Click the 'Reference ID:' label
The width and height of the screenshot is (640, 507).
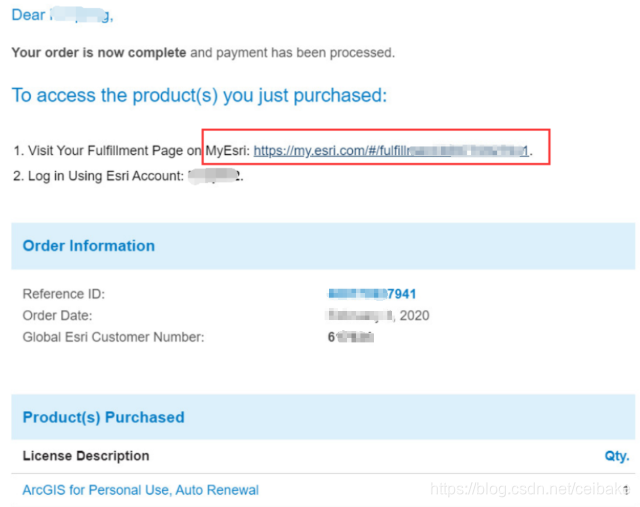pyautogui.click(x=64, y=294)
